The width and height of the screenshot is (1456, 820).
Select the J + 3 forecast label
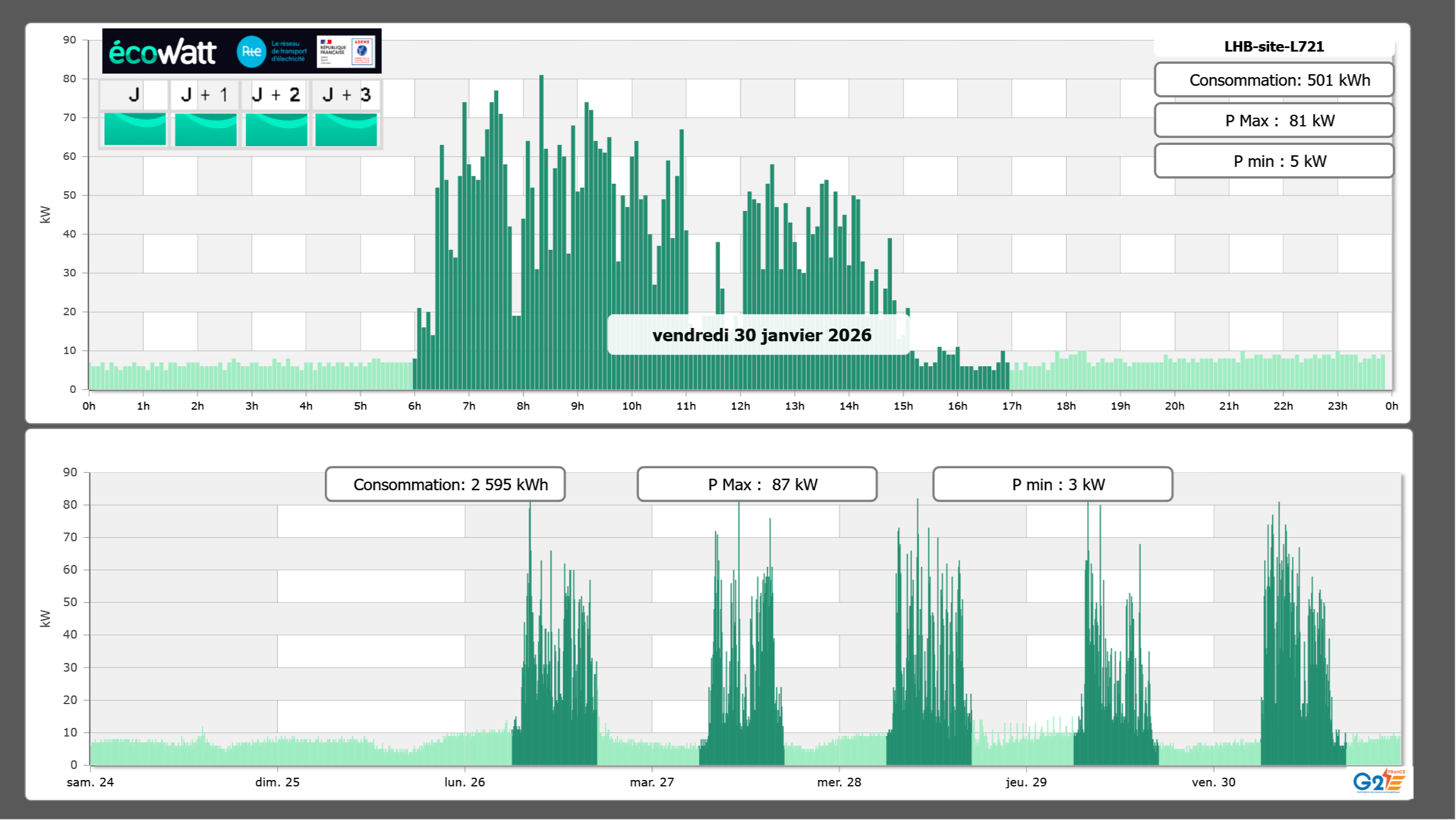pyautogui.click(x=346, y=94)
